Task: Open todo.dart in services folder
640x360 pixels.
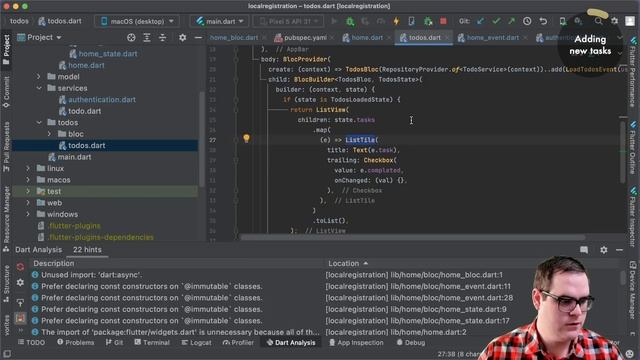Action: (x=84, y=111)
